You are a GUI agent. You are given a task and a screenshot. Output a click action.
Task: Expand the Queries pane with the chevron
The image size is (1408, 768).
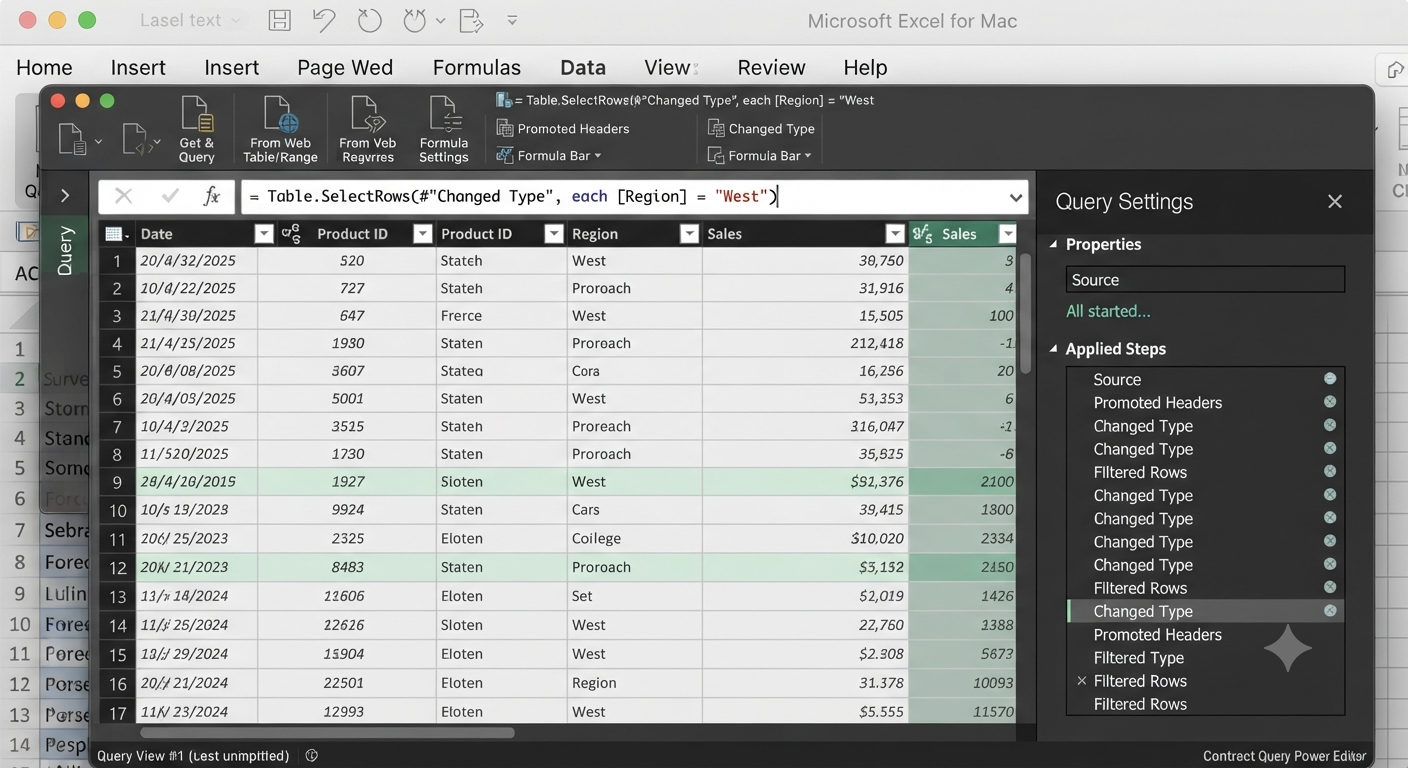tap(65, 195)
